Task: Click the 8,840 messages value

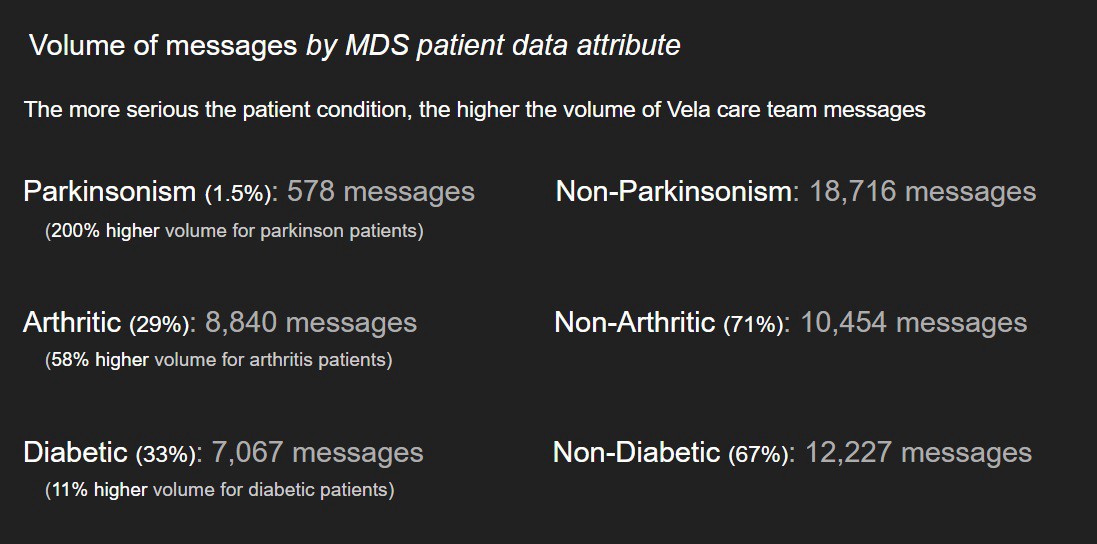Action: pos(311,322)
